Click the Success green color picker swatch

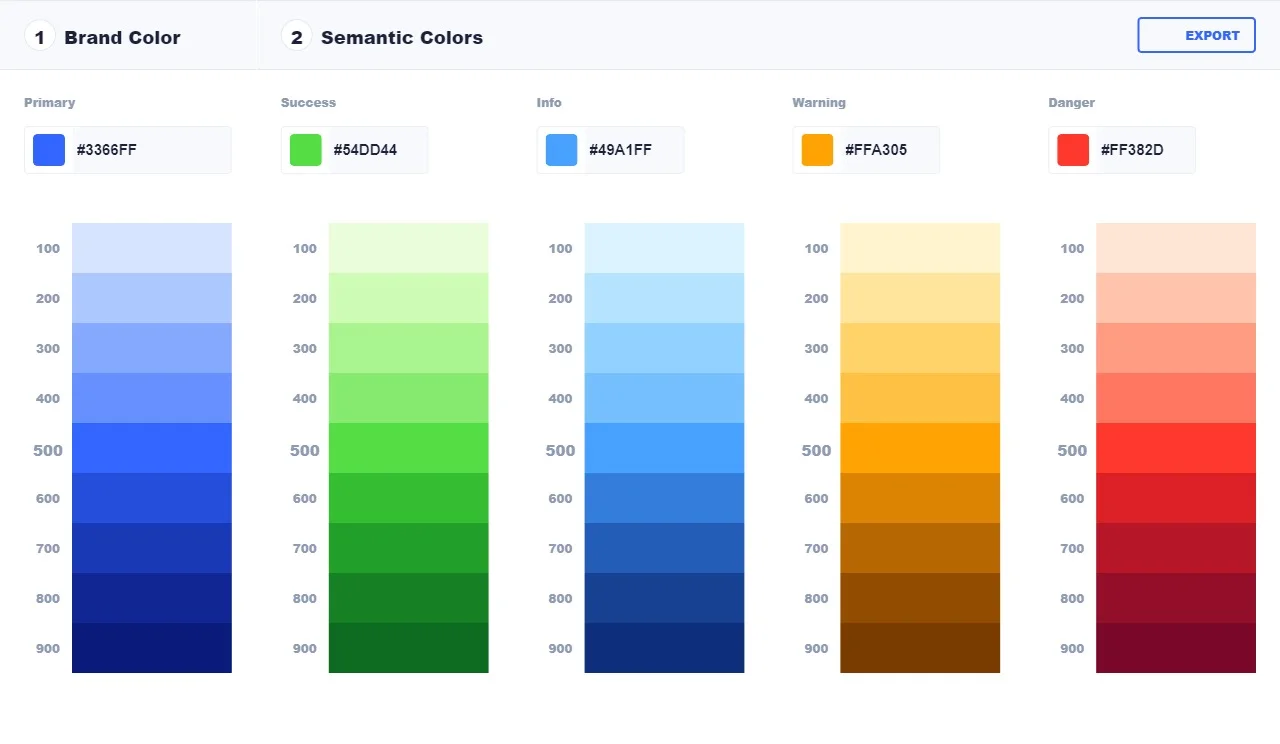click(x=306, y=150)
